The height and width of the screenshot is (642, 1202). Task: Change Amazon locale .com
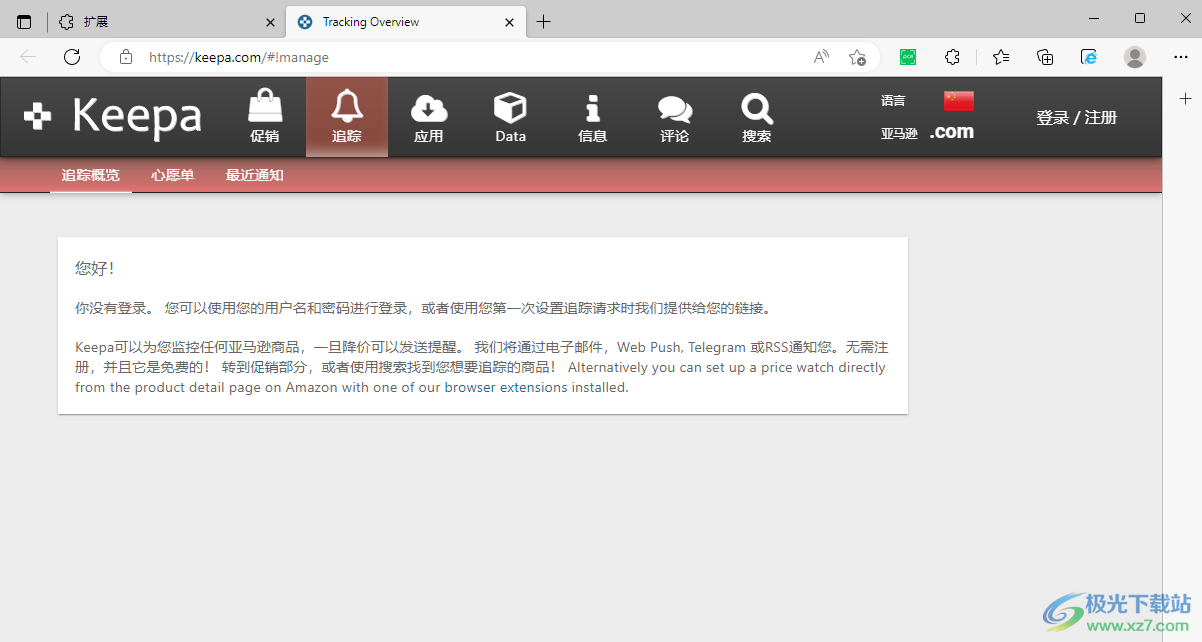[x=951, y=132]
